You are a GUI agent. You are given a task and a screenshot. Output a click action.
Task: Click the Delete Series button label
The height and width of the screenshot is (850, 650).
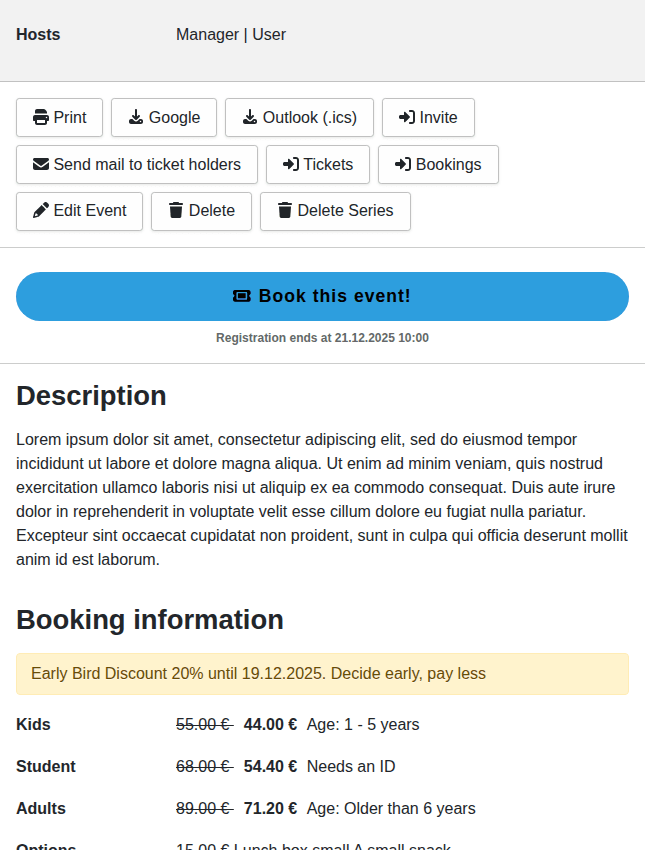pos(345,211)
